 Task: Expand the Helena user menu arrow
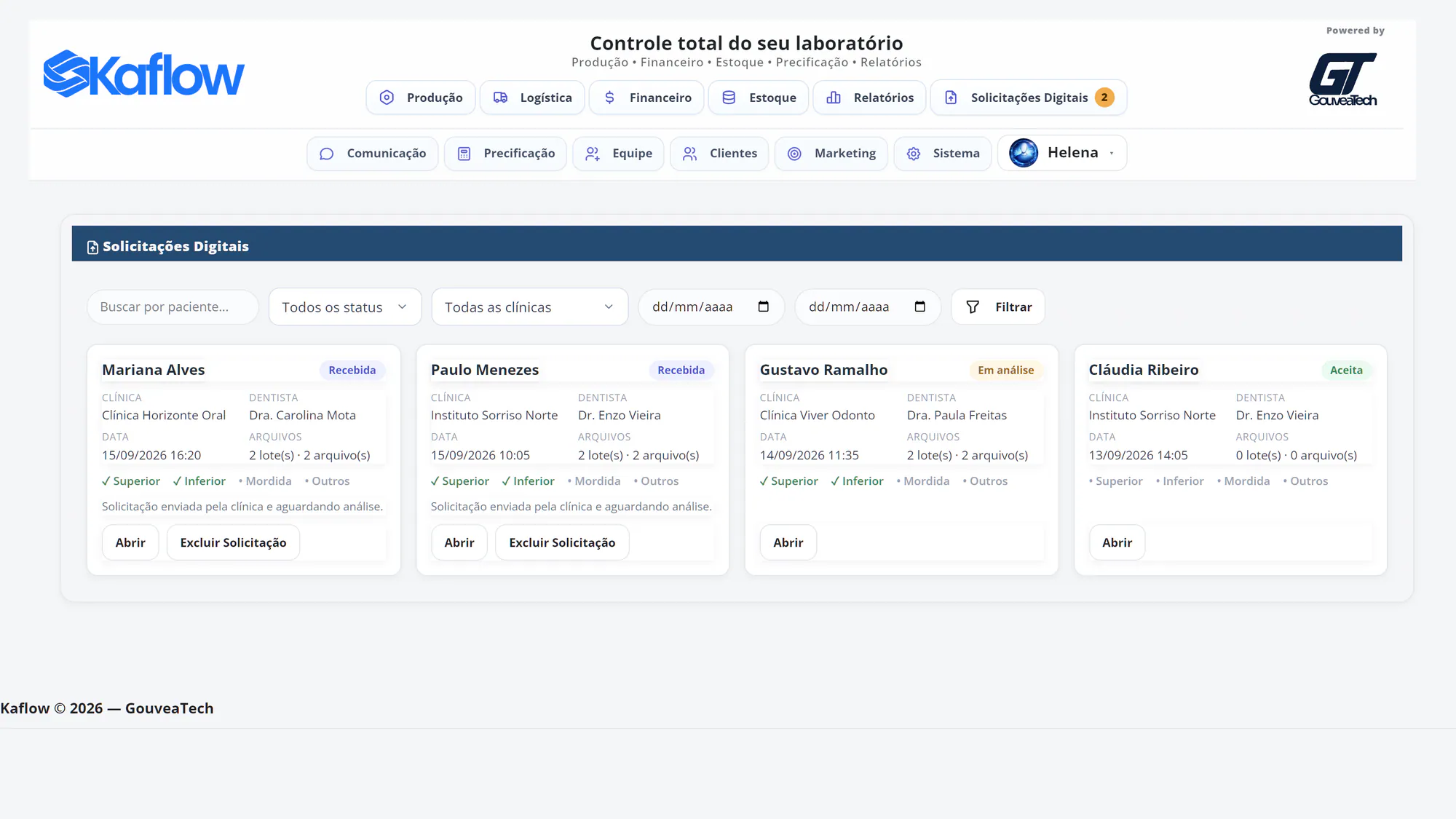point(1112,153)
